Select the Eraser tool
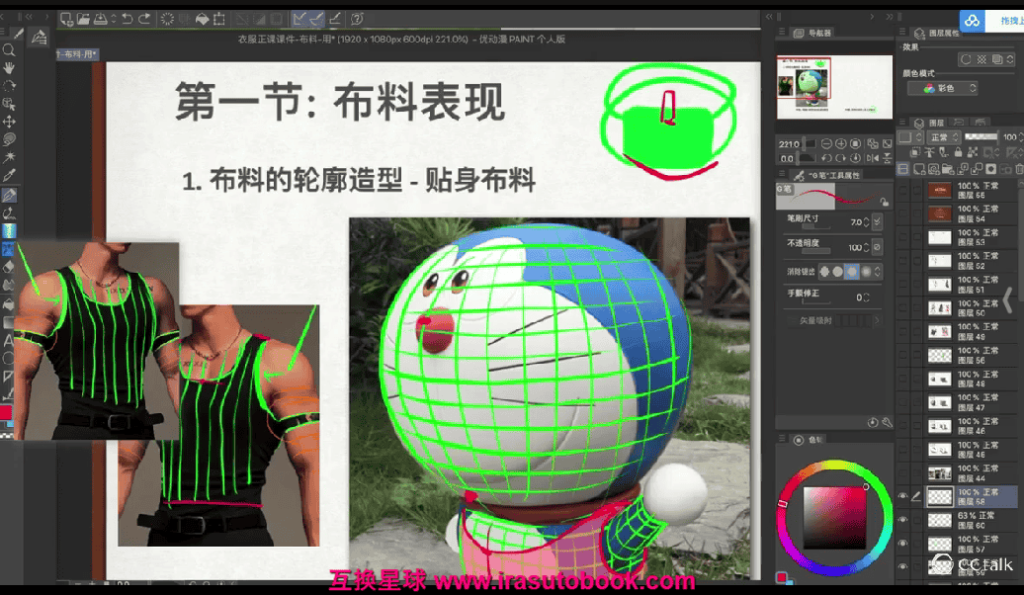Viewport: 1024px width, 595px height. (8, 266)
